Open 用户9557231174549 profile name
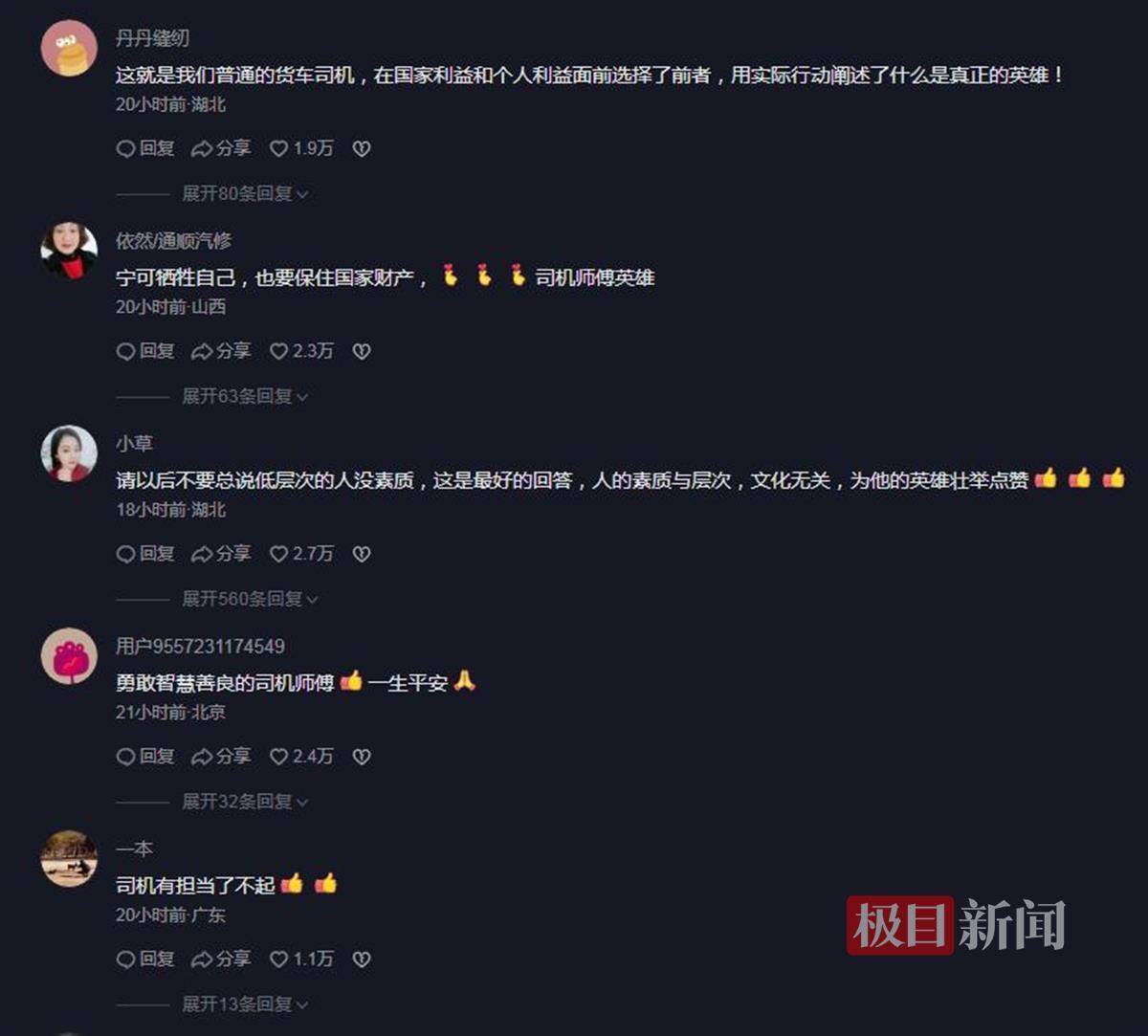This screenshot has height=1036, width=1148. (200, 647)
